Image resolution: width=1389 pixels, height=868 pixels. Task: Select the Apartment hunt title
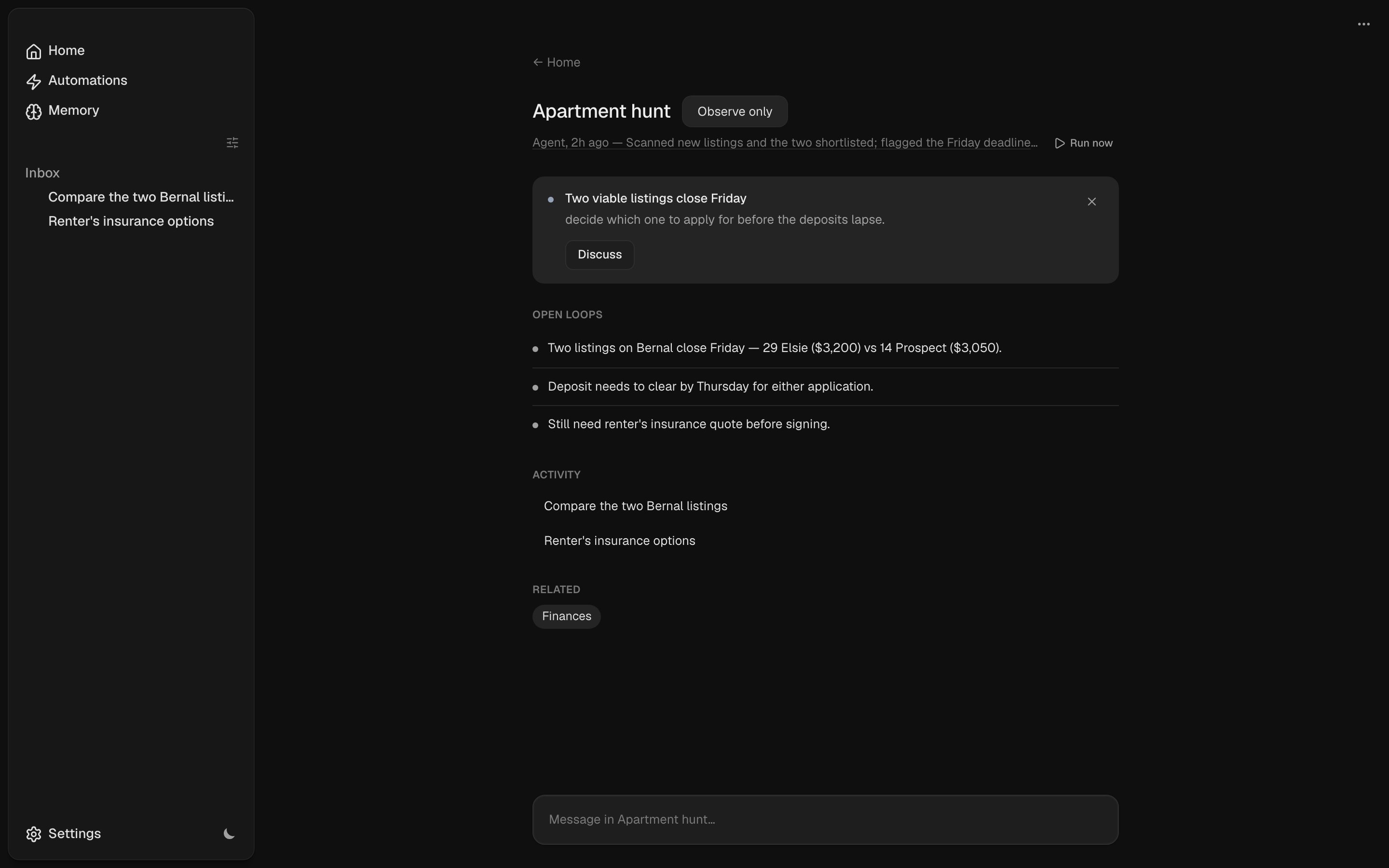pos(601,111)
